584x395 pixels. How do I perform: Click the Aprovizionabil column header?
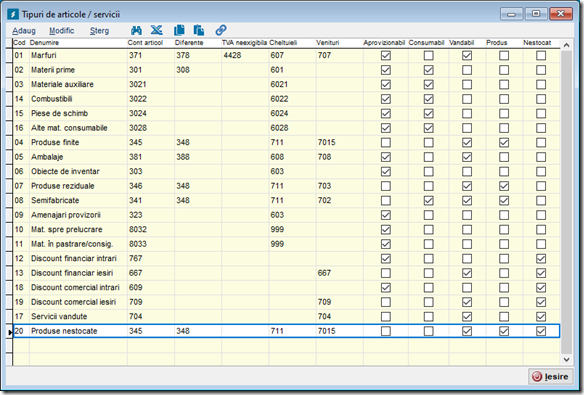tap(385, 43)
